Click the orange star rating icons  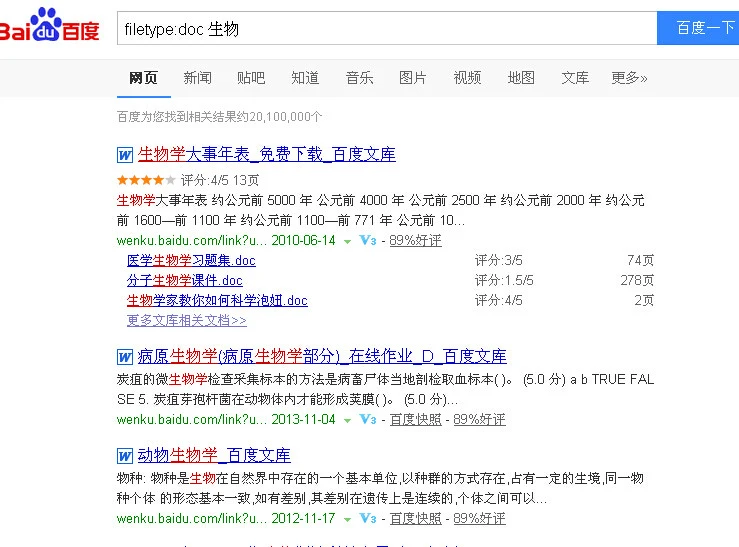[146, 181]
